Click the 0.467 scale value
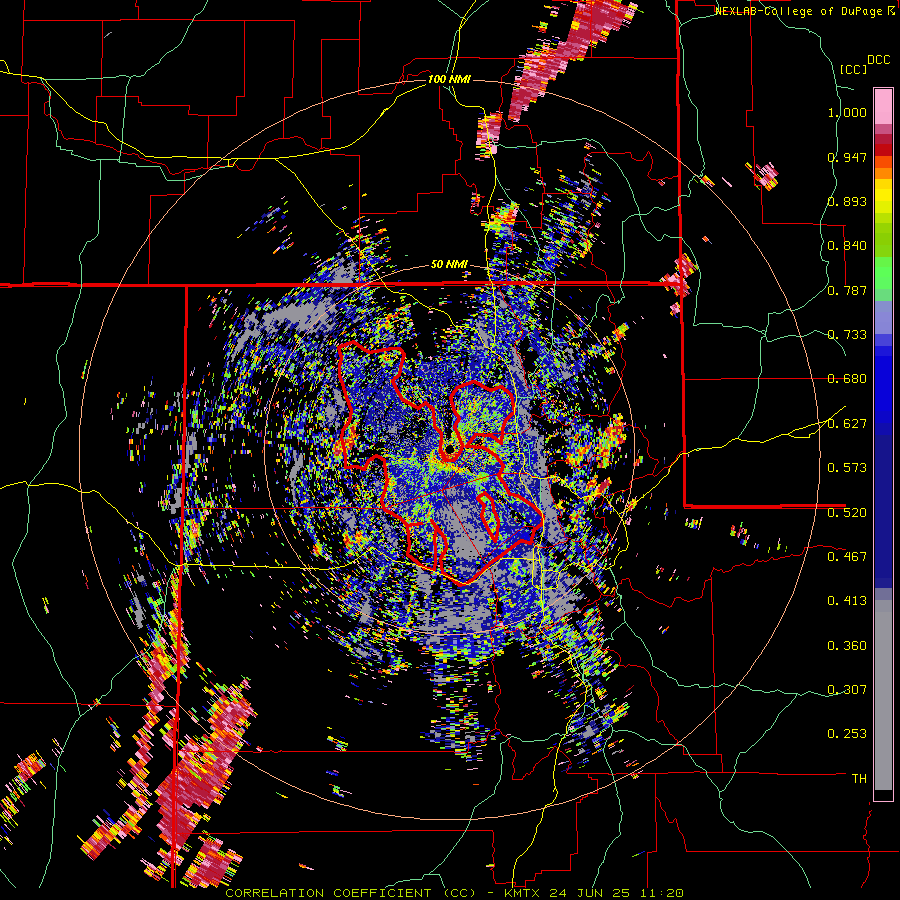 point(847,556)
